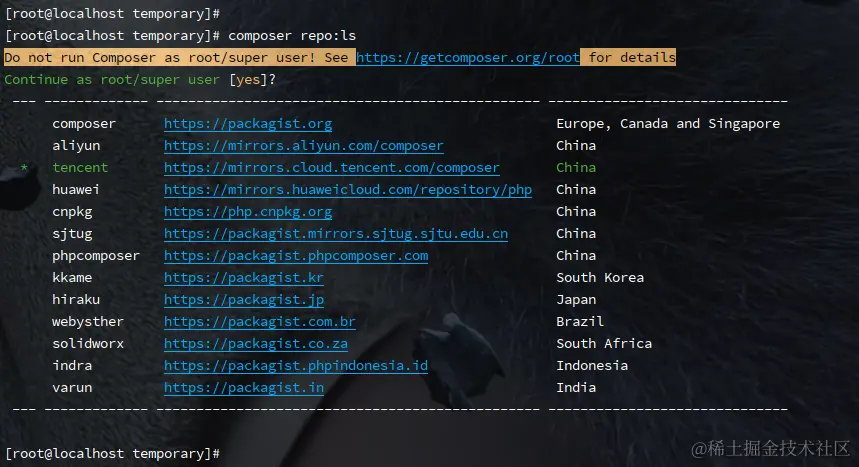859x467 pixels.
Task: Click the 'Do not run Composer as root/super user!' warning
Action: (160, 58)
